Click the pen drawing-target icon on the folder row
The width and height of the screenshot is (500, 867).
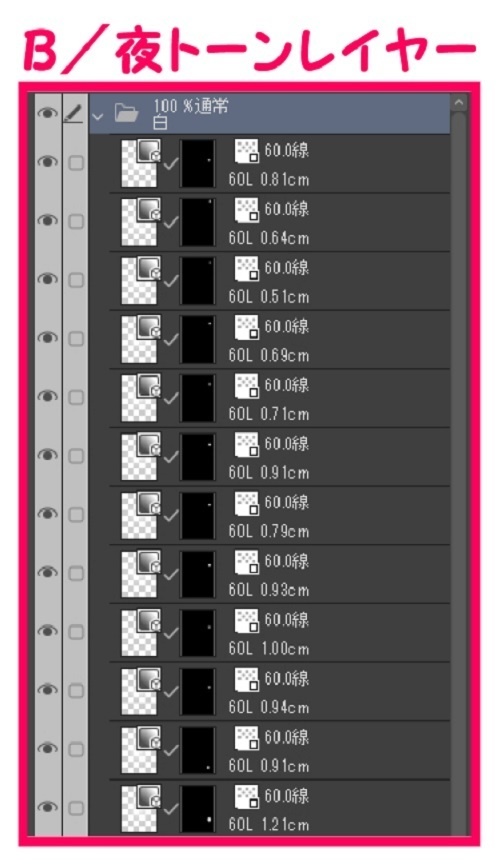pyautogui.click(x=75, y=113)
